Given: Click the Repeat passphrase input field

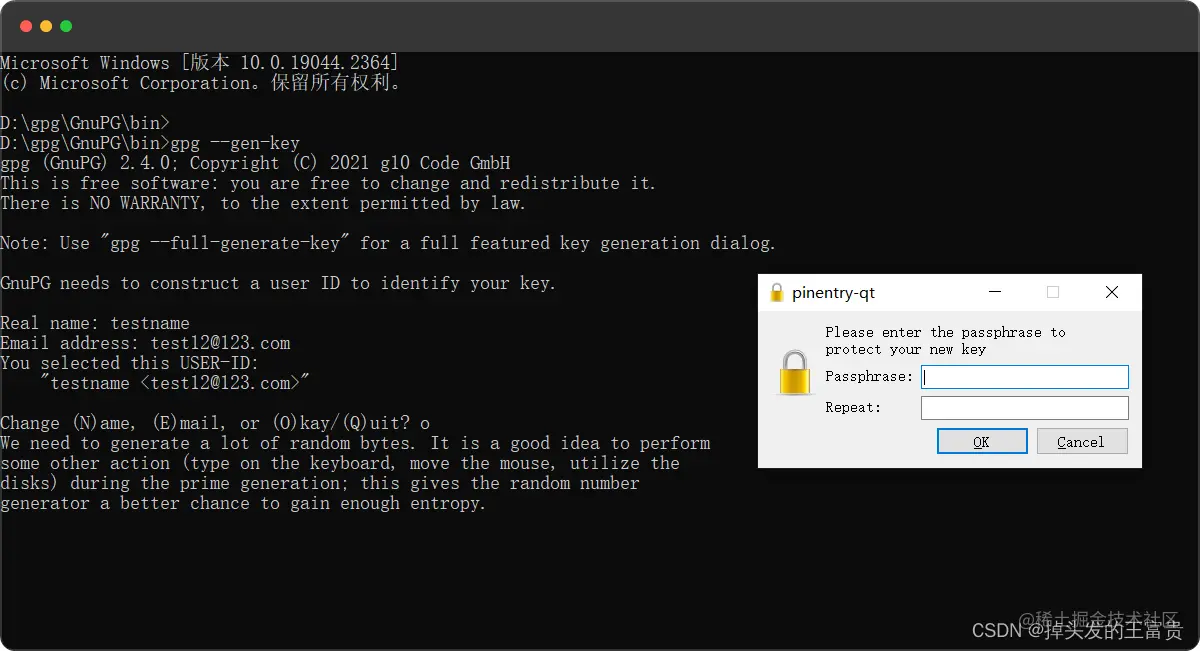Looking at the screenshot, I should [1025, 408].
